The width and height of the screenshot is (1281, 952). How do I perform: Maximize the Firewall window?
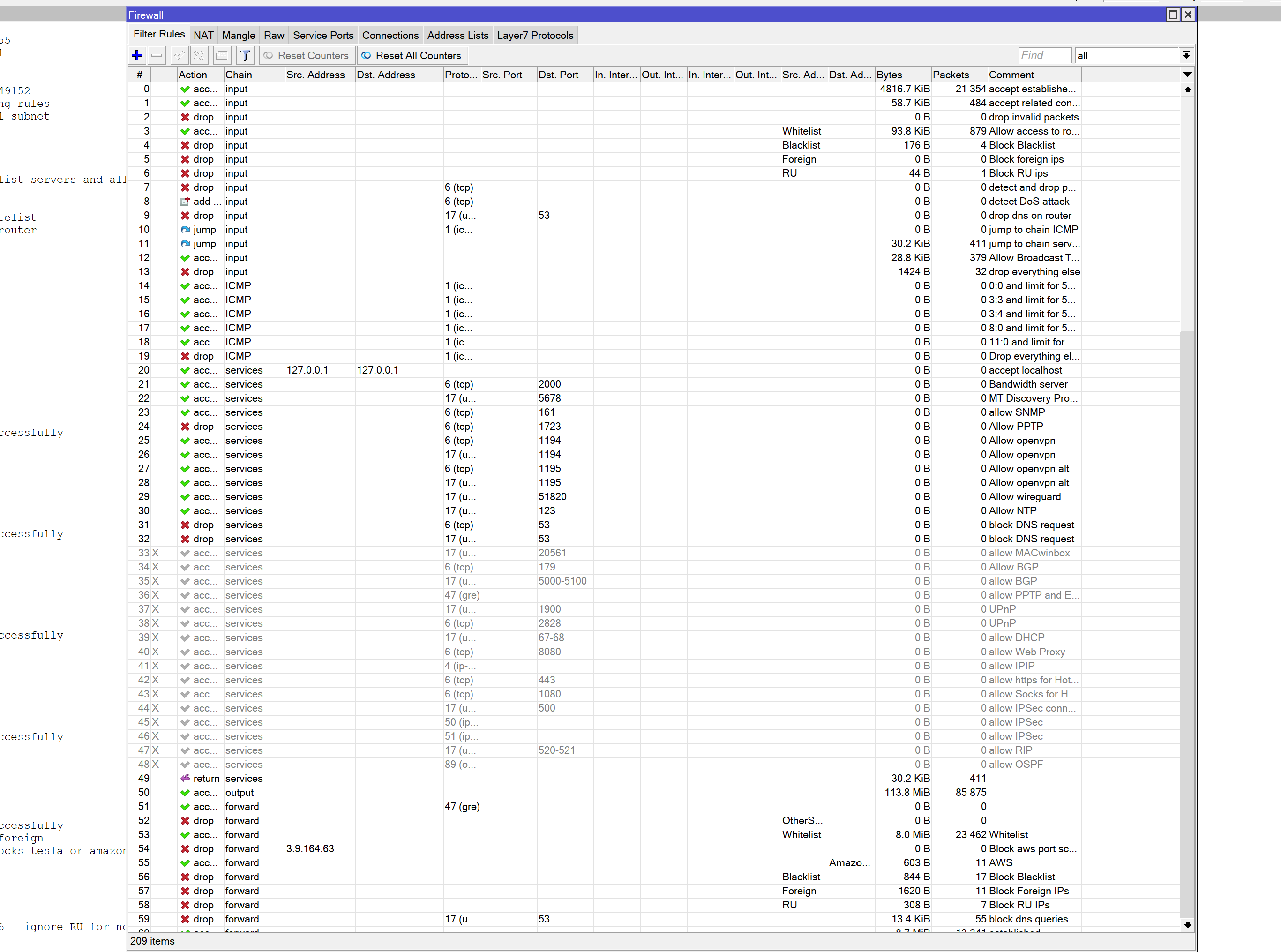click(1173, 15)
